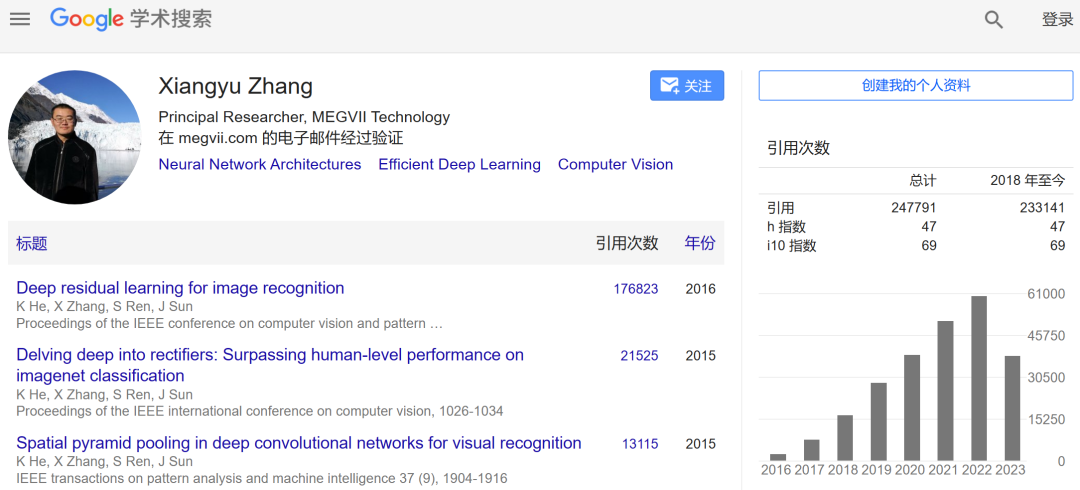The width and height of the screenshot is (1080, 490).
Task: Open paper Deep residual learning for image recognition
Action: coord(180,288)
